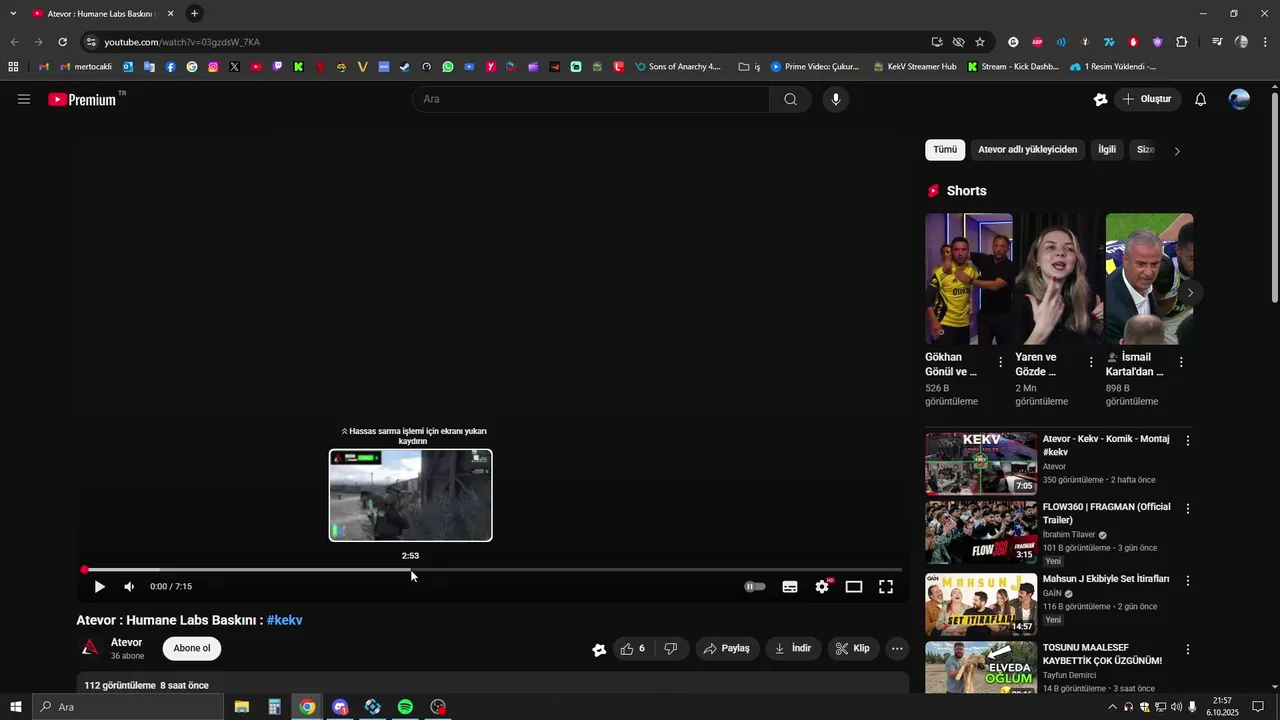This screenshot has height=720, width=1280.
Task: Open options for 'İsmail Kartal'dan' short
Action: tap(1181, 362)
